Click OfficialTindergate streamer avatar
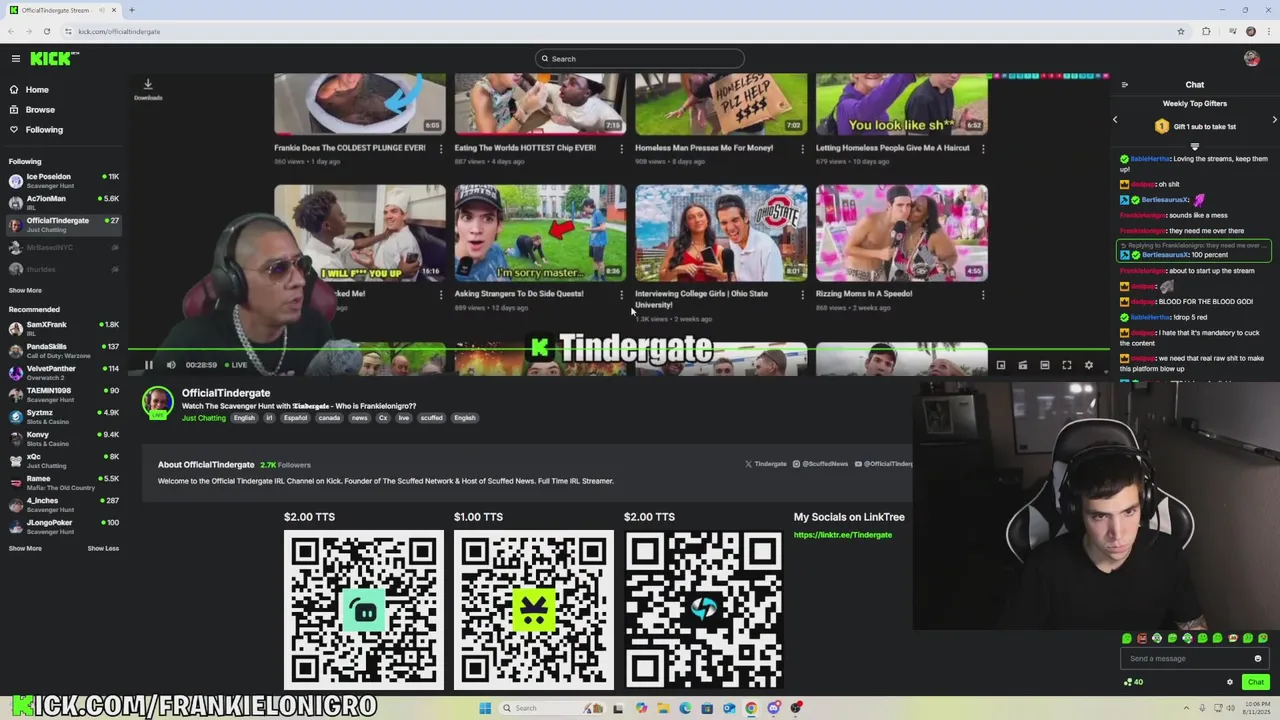The image size is (1280, 720). [x=157, y=403]
